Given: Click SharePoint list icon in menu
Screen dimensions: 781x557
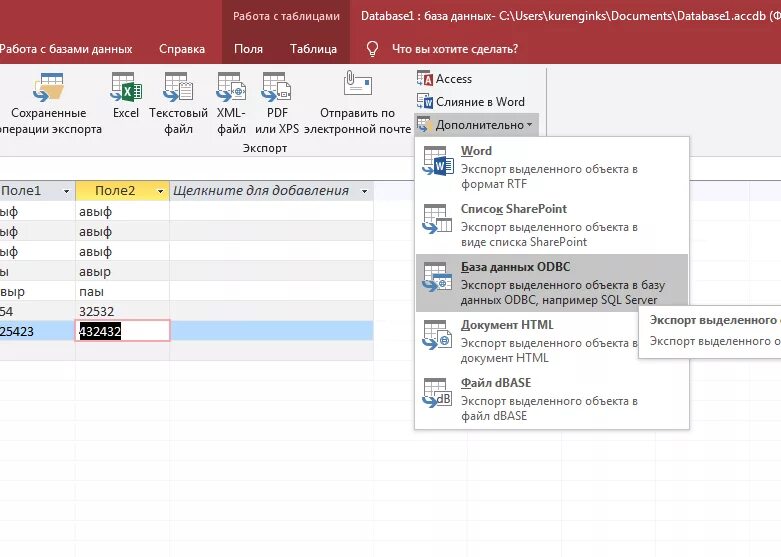Looking at the screenshot, I should coord(437,219).
